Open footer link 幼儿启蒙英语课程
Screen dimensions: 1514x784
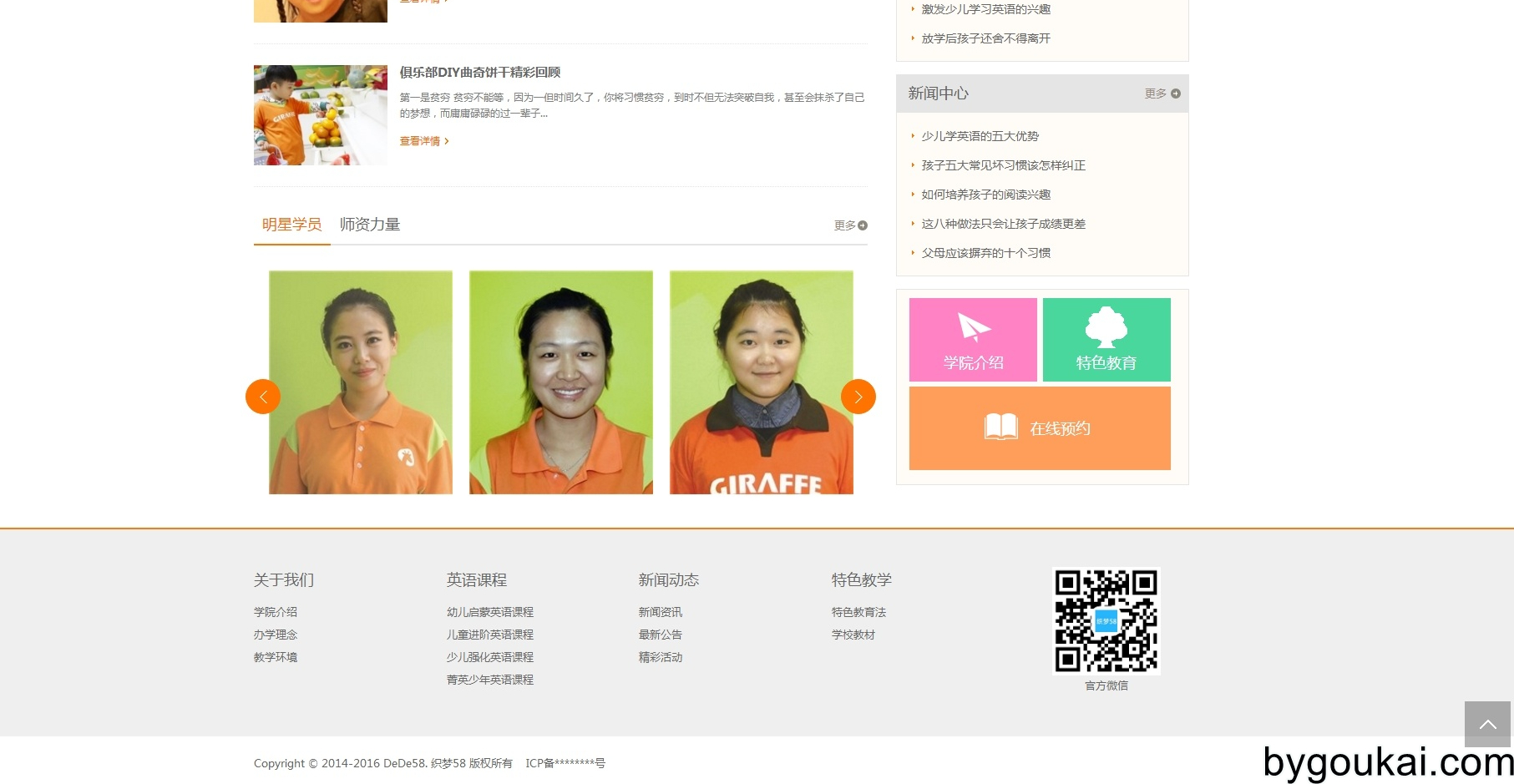click(490, 612)
